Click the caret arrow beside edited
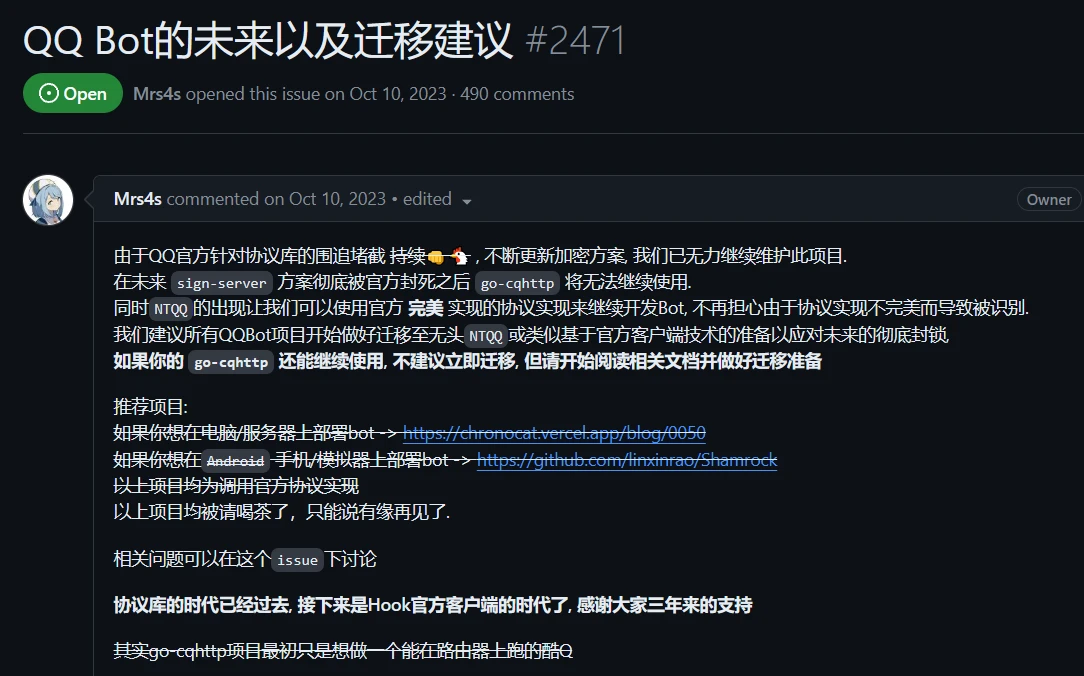 (x=466, y=201)
